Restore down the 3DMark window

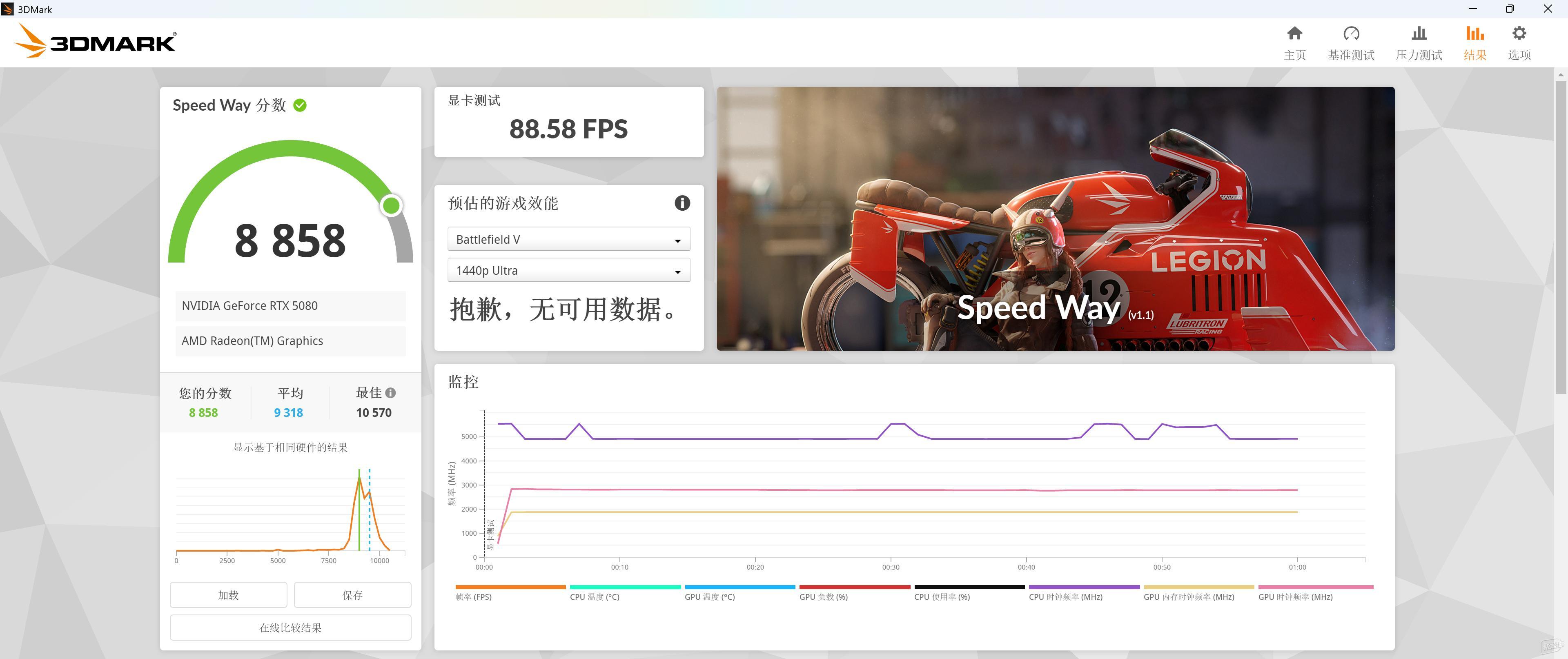tap(1510, 9)
